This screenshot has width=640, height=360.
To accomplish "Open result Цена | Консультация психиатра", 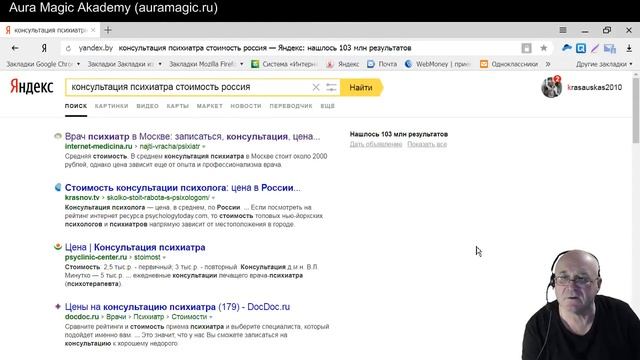I will (x=135, y=247).
